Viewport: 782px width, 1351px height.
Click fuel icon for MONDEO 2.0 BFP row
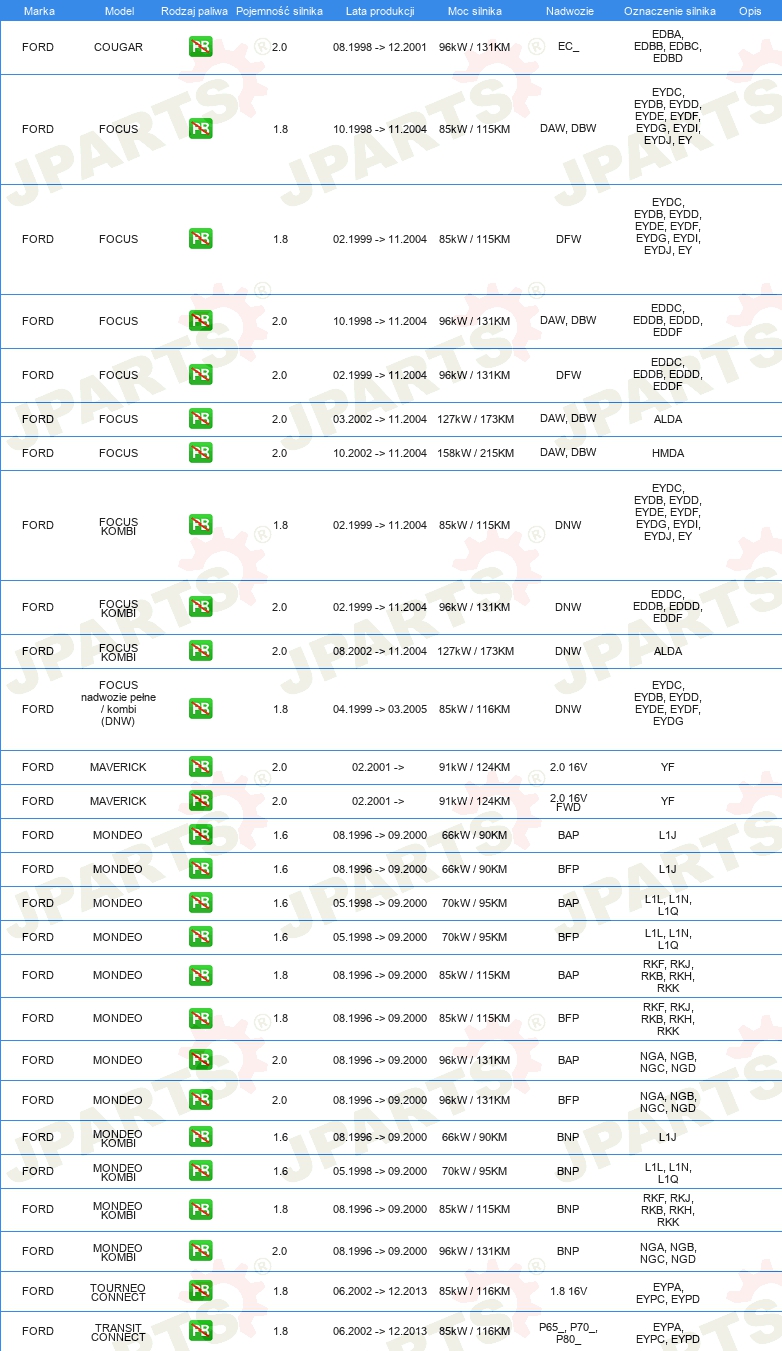pos(201,1100)
